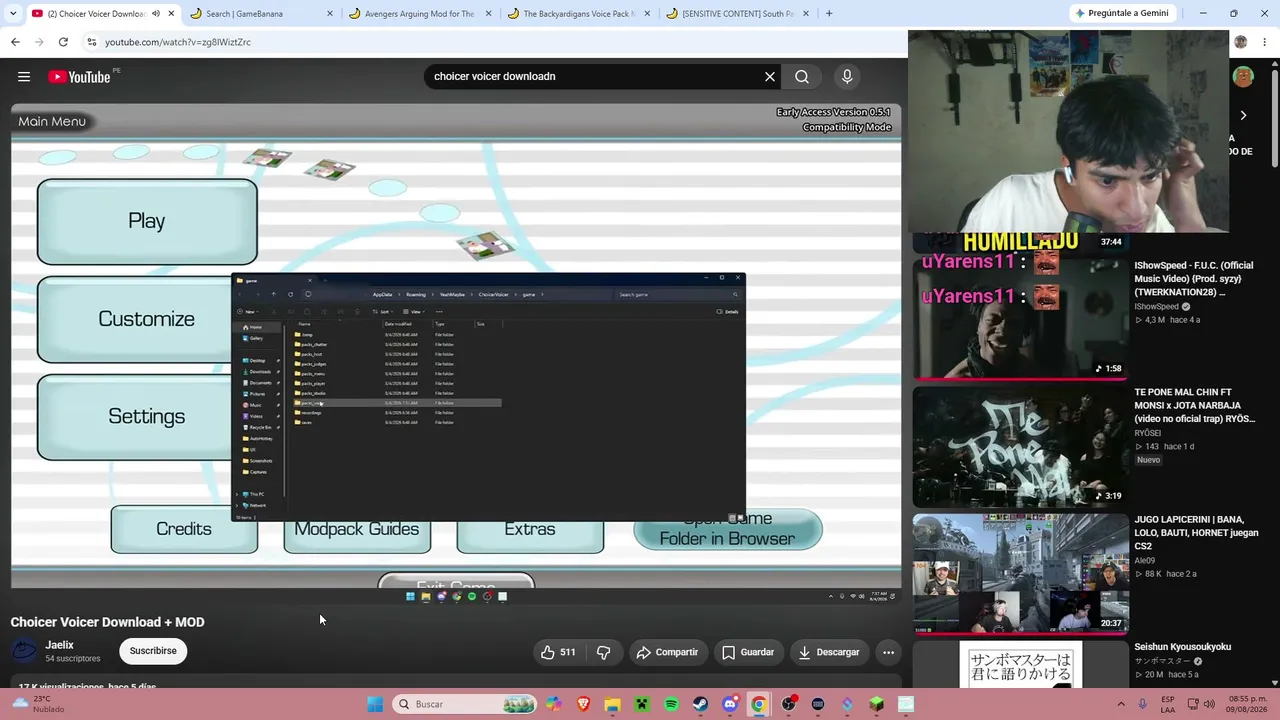The width and height of the screenshot is (1280, 720).
Task: Open Jaelix channel avatar
Action: [24, 651]
